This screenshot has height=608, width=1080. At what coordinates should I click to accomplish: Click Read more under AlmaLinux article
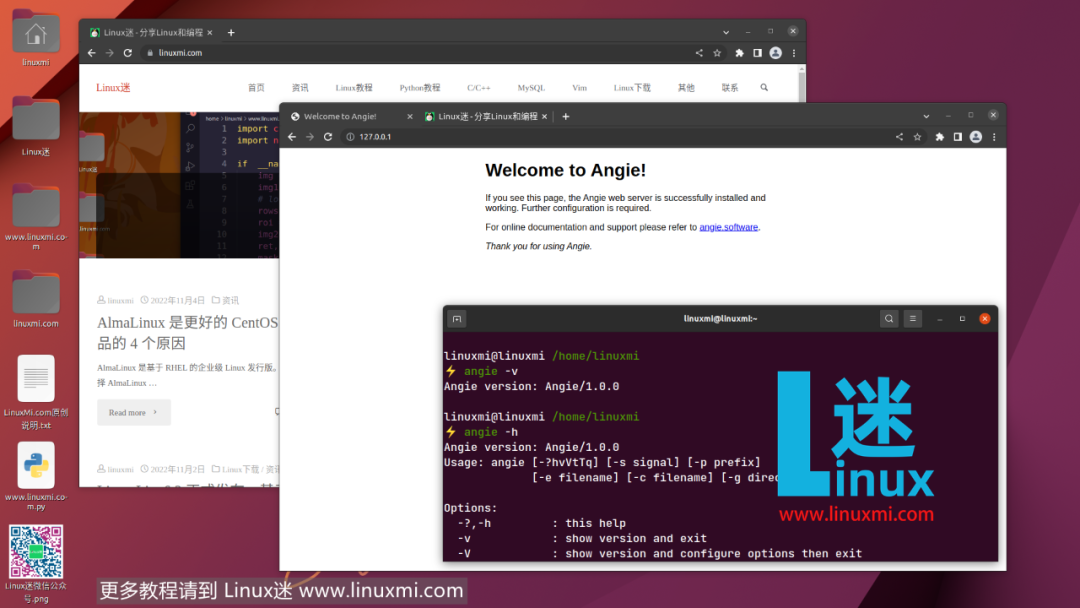[x=134, y=412]
